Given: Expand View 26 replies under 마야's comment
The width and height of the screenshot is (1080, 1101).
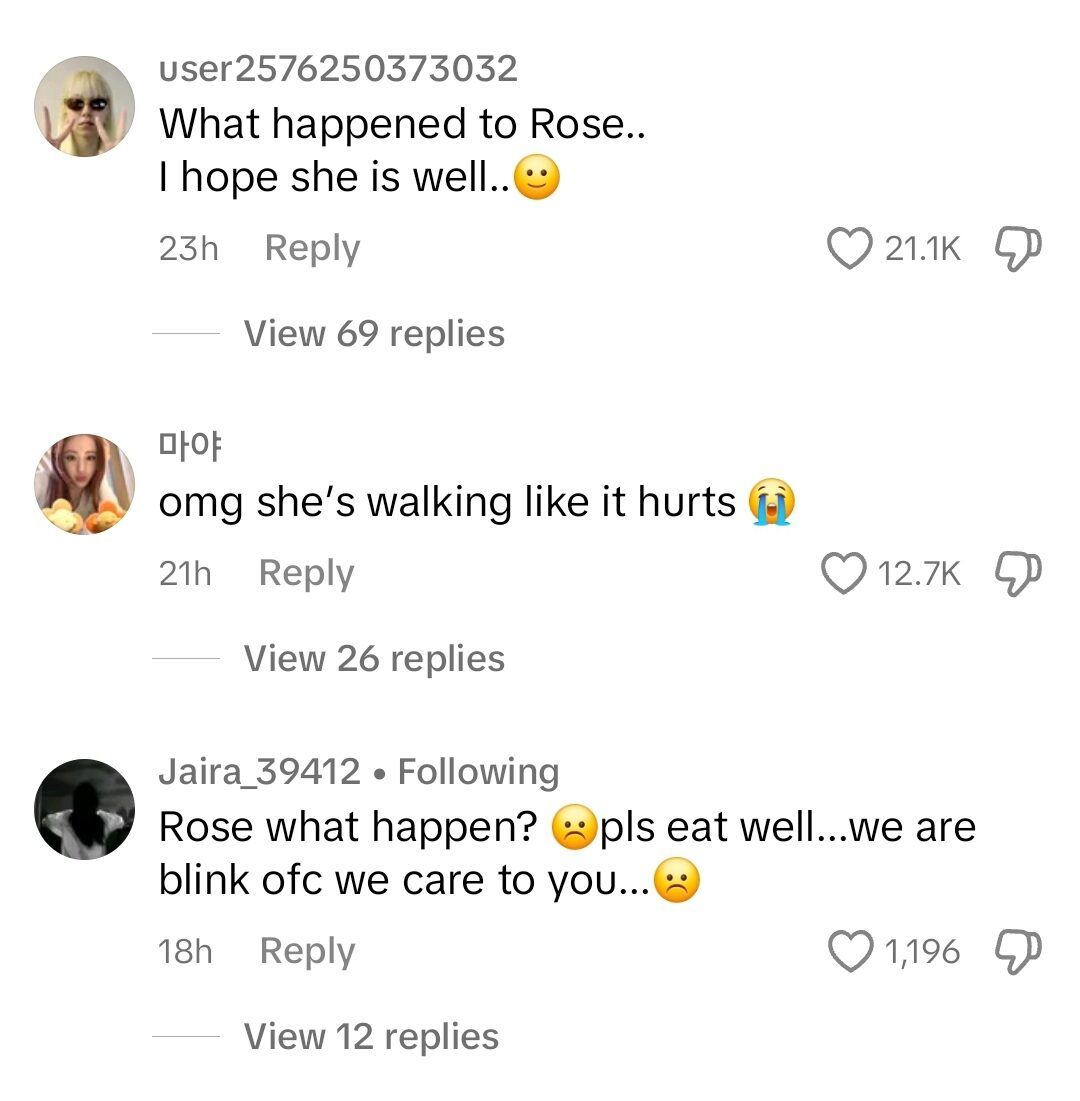Looking at the screenshot, I should point(374,658).
